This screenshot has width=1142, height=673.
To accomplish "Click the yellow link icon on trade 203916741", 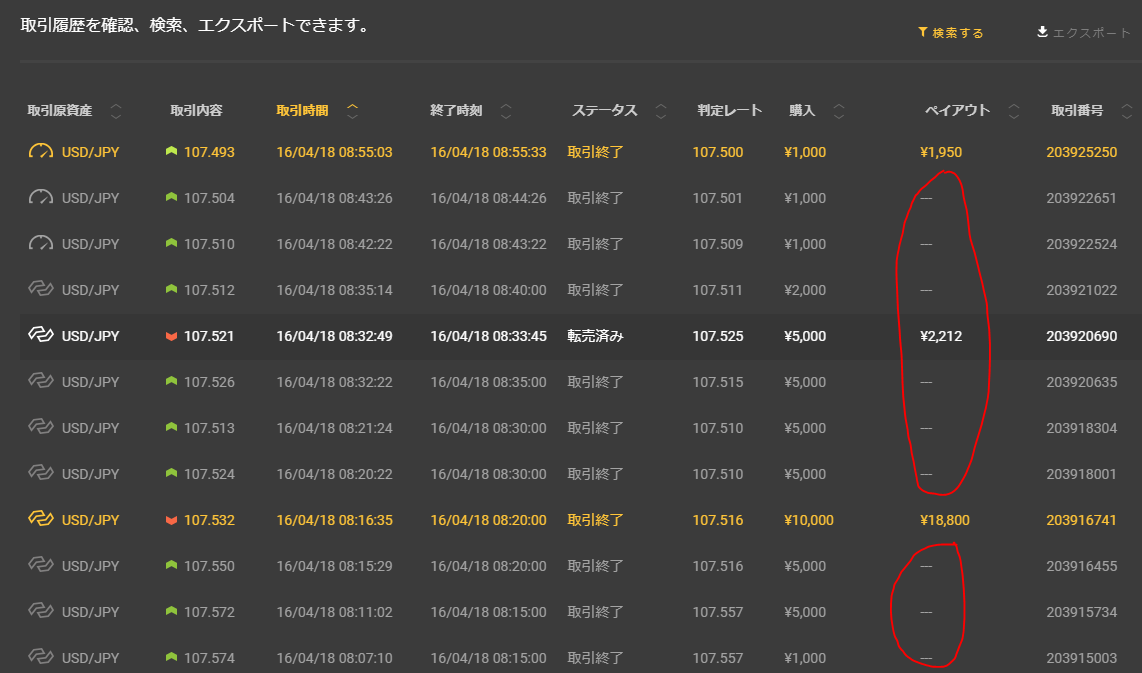I will click(x=40, y=520).
